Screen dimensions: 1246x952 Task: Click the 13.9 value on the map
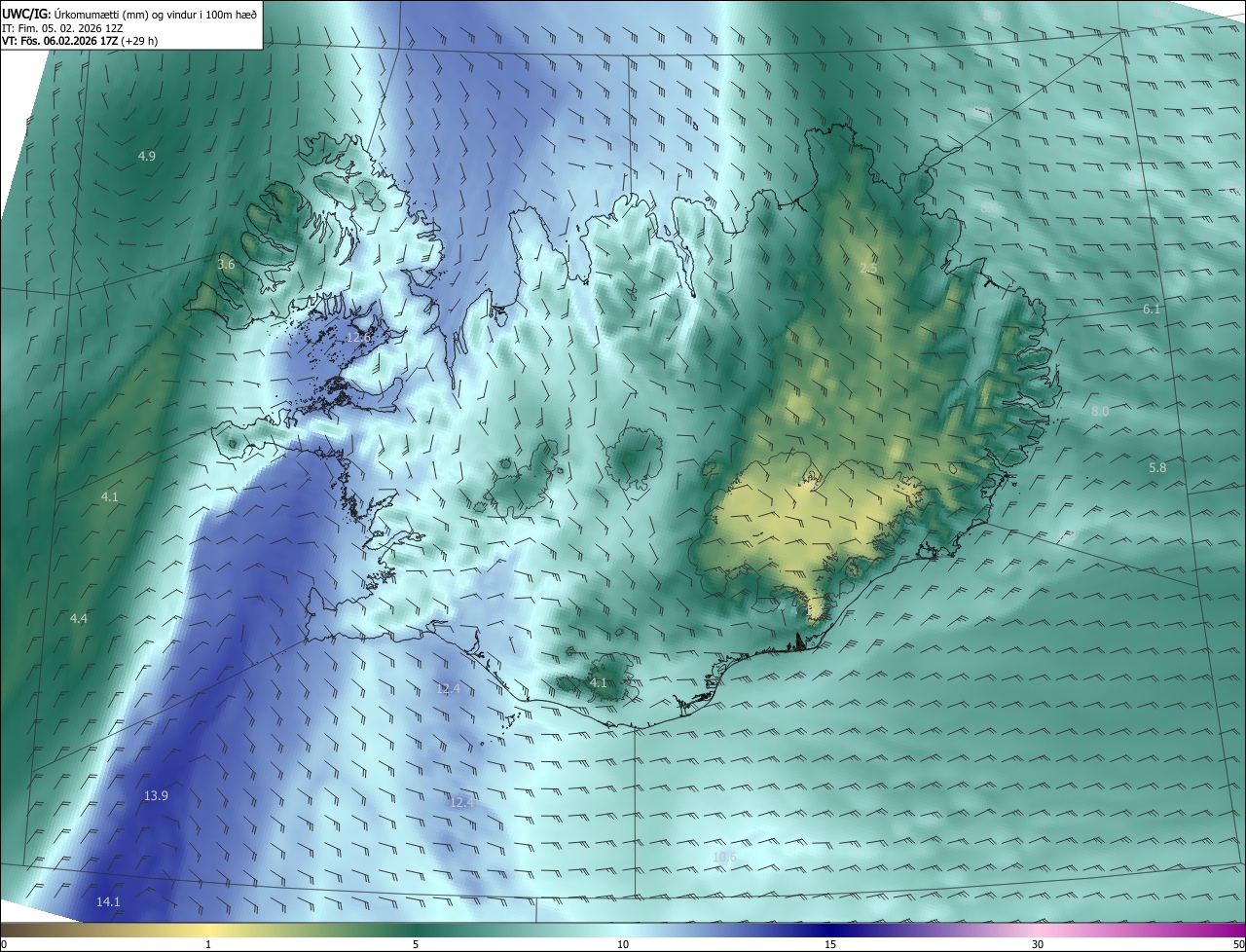coord(156,795)
